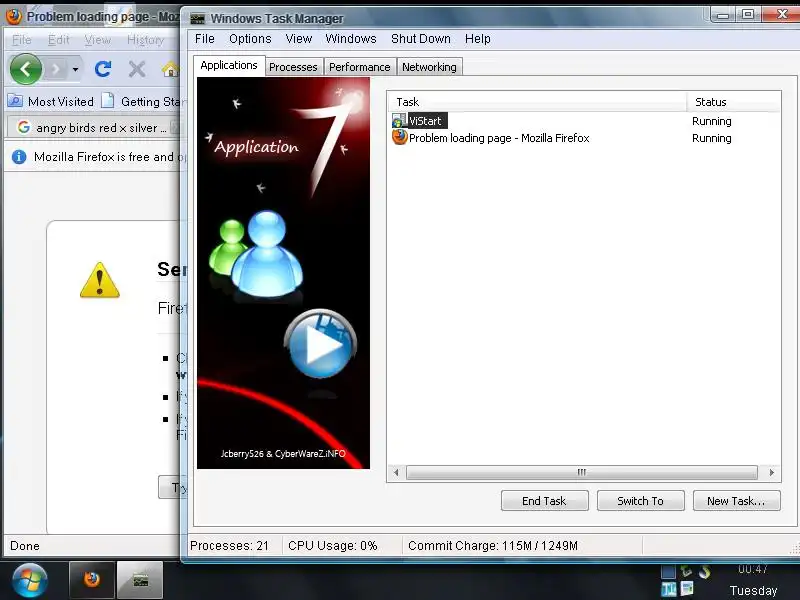Click the Firefox icon in task list
800x600 pixels.
[x=399, y=137]
